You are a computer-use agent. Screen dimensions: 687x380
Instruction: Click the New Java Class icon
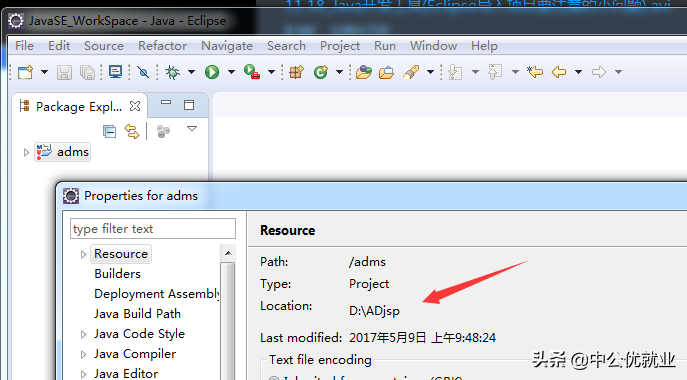click(320, 72)
